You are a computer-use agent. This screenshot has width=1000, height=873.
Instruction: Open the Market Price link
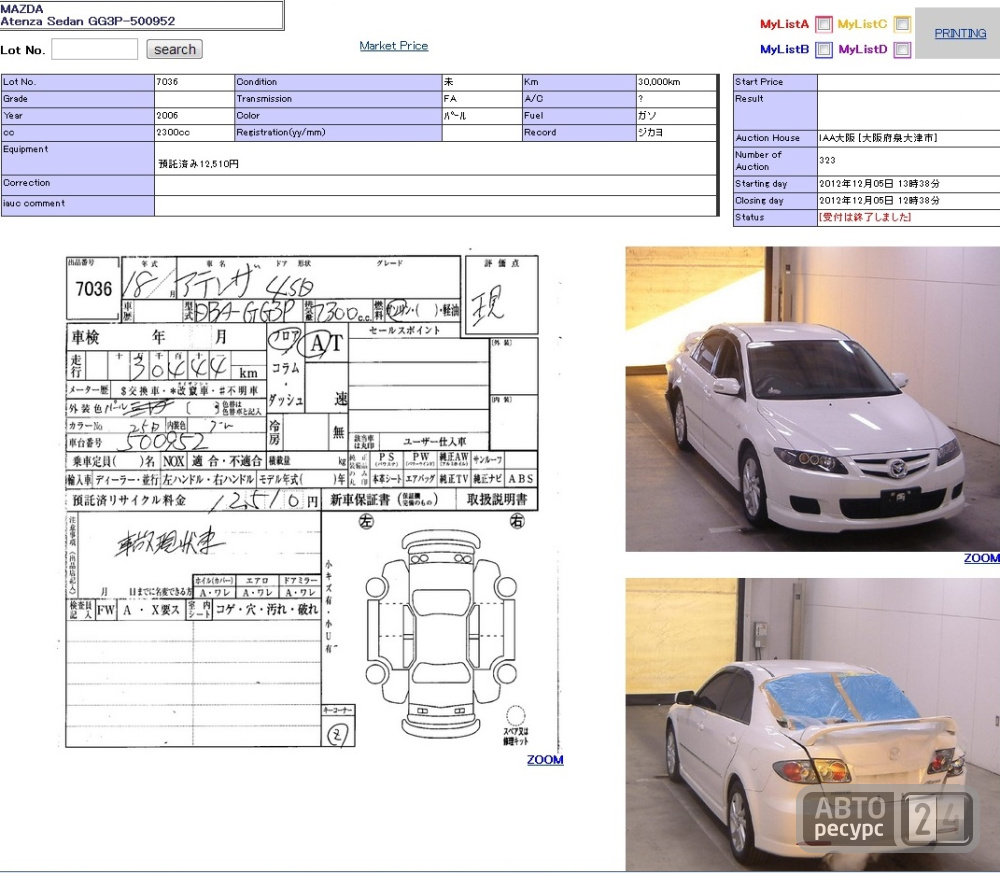point(393,45)
